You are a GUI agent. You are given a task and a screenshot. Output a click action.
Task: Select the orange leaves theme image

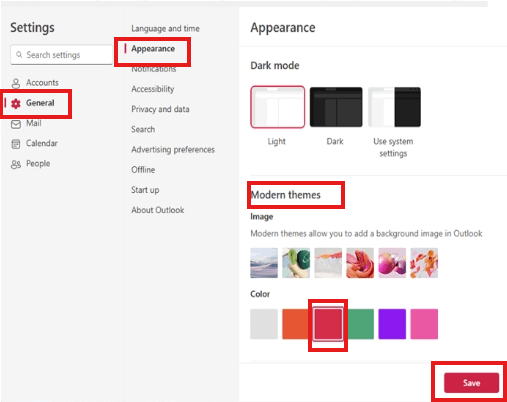424,263
